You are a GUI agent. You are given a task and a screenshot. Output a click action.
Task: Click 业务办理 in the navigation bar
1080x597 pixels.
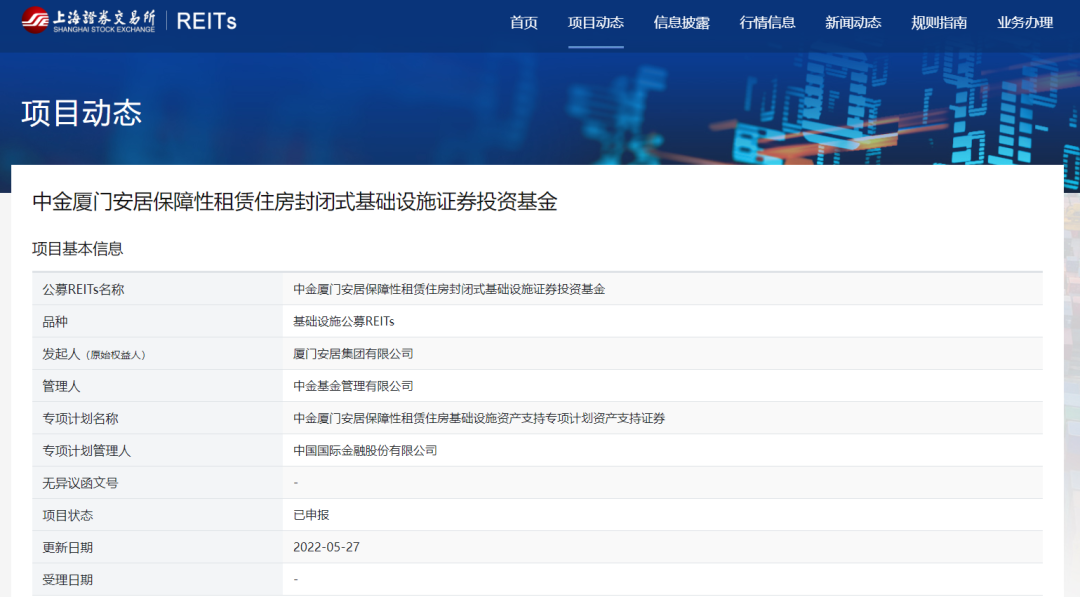tap(1025, 23)
